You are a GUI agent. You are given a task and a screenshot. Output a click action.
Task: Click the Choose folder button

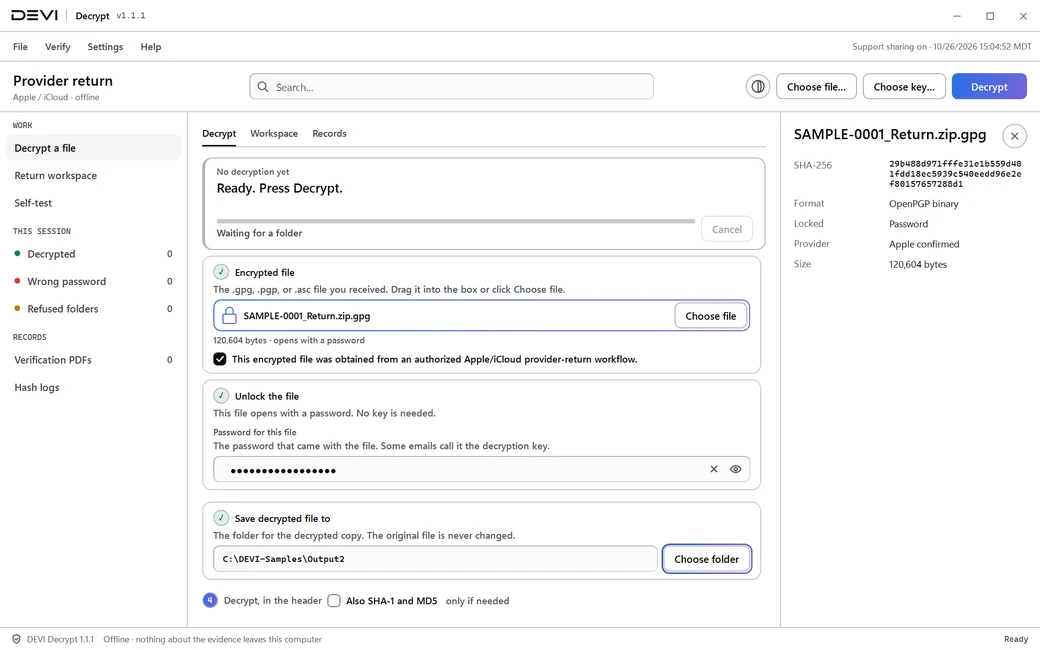706,559
